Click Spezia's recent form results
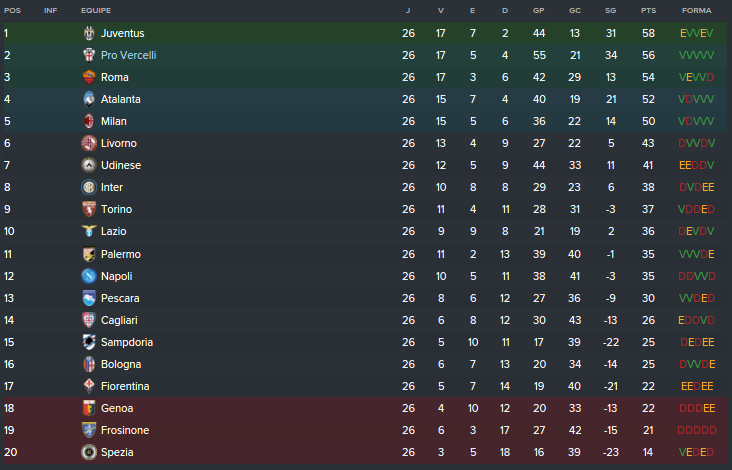This screenshot has width=732, height=470. [696, 452]
